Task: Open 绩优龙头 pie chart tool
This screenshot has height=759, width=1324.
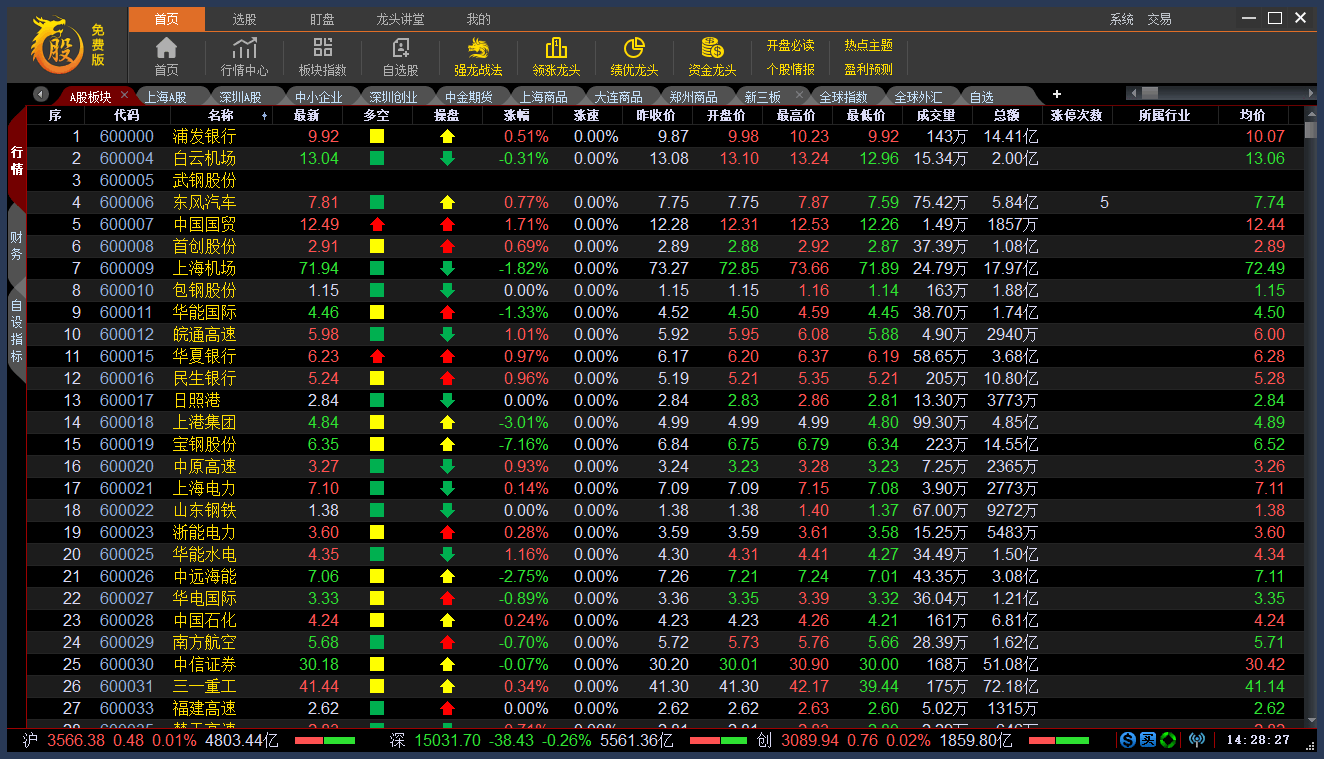Action: click(x=634, y=56)
